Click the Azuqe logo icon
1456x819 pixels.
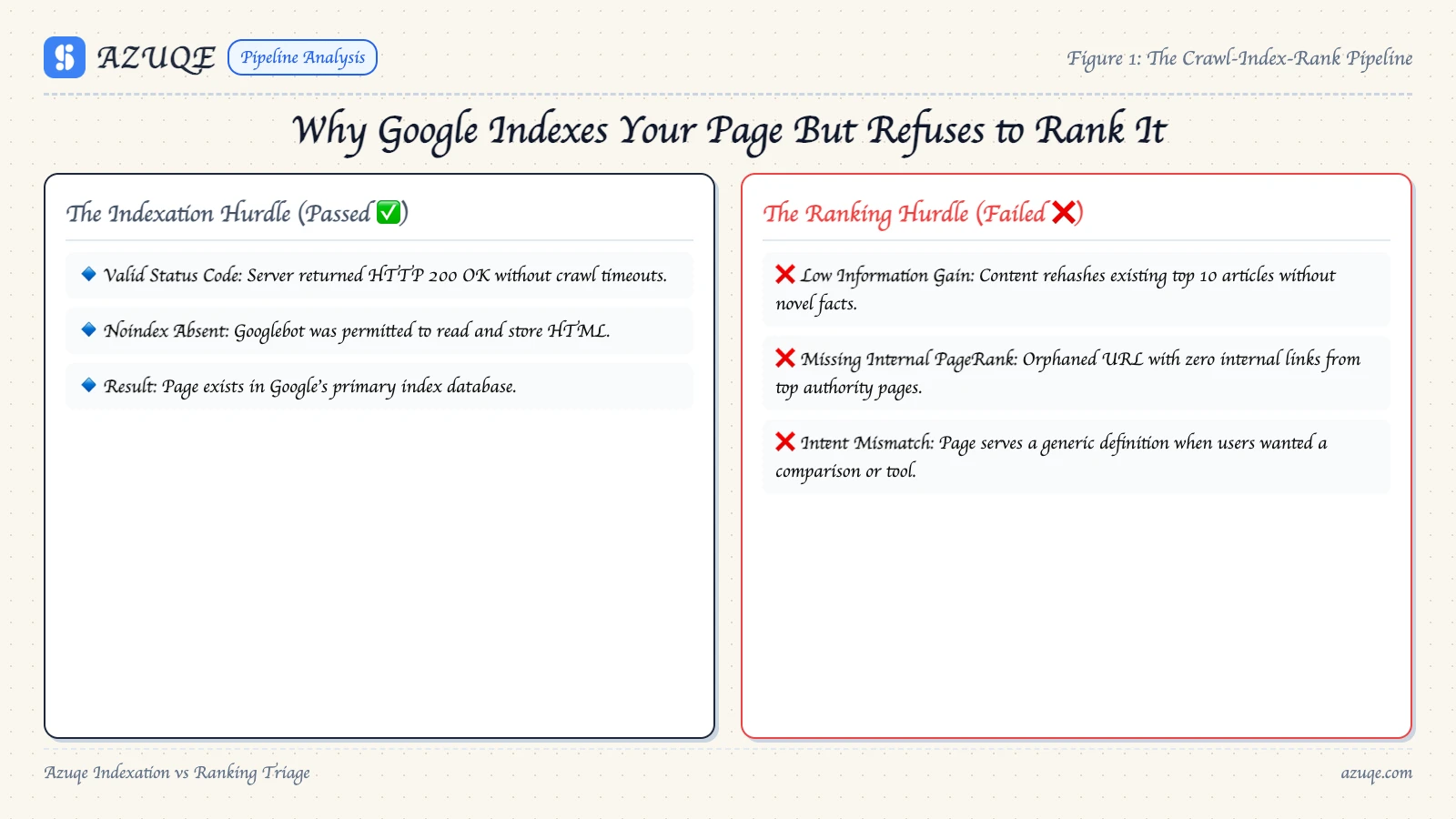65,57
